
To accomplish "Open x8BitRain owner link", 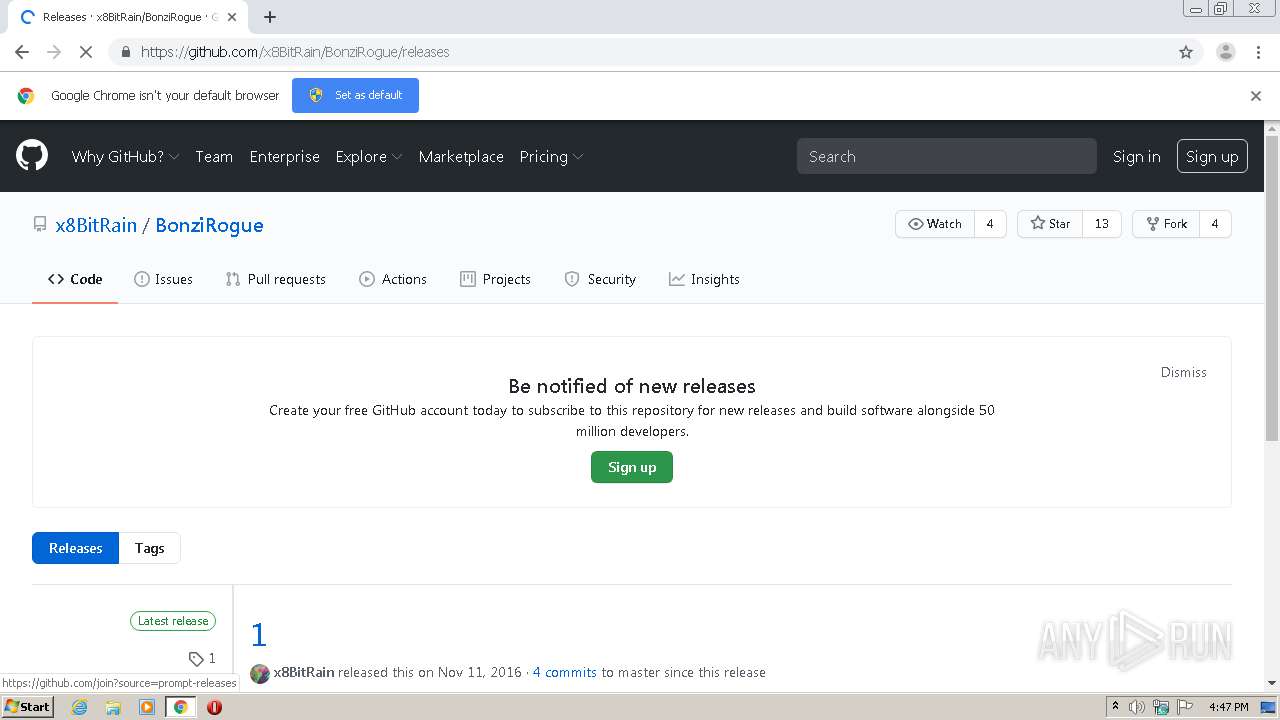I will click(96, 225).
